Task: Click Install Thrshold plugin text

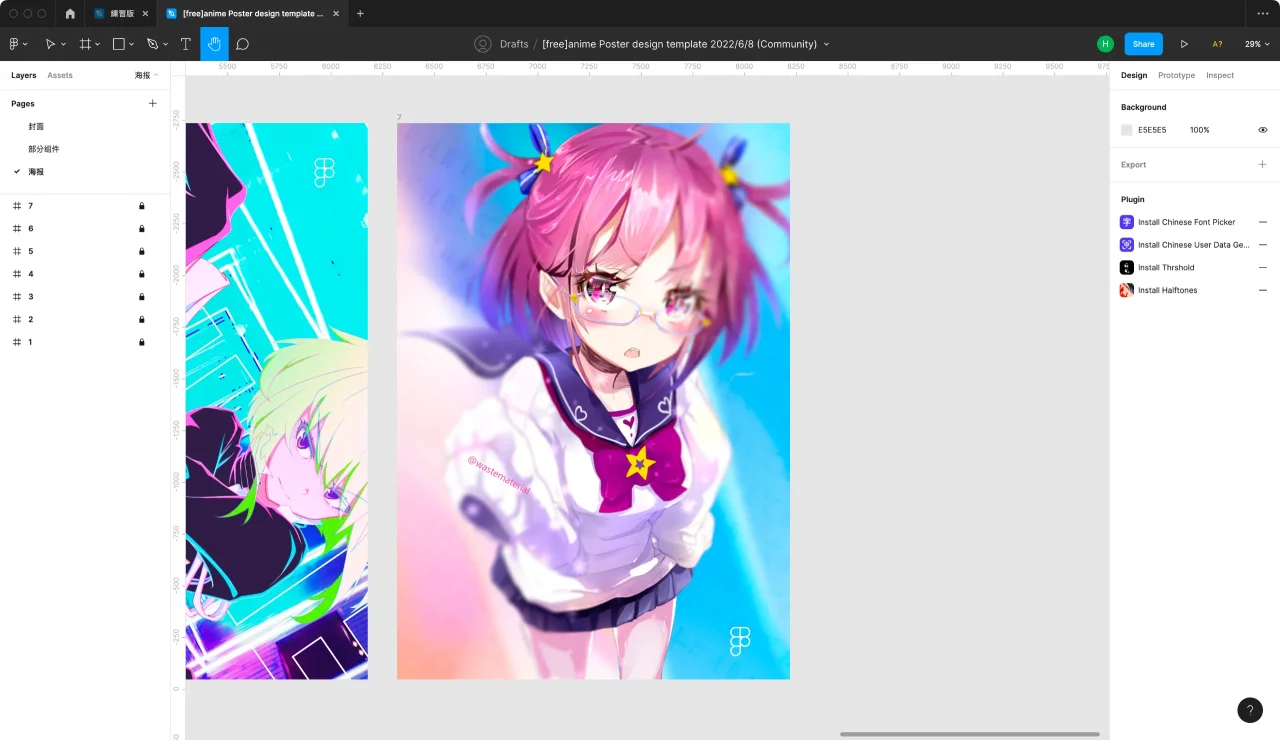Action: (1166, 267)
